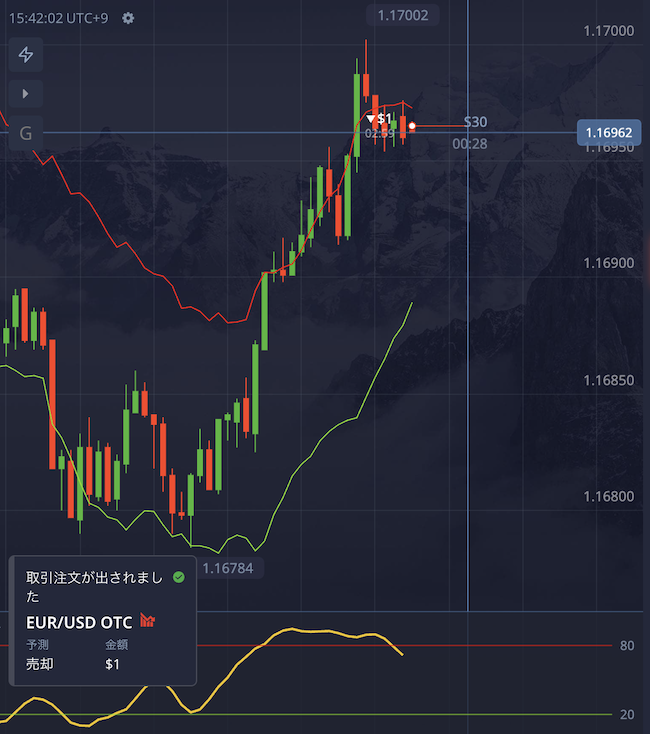Click the current price dot on chart

(412, 126)
